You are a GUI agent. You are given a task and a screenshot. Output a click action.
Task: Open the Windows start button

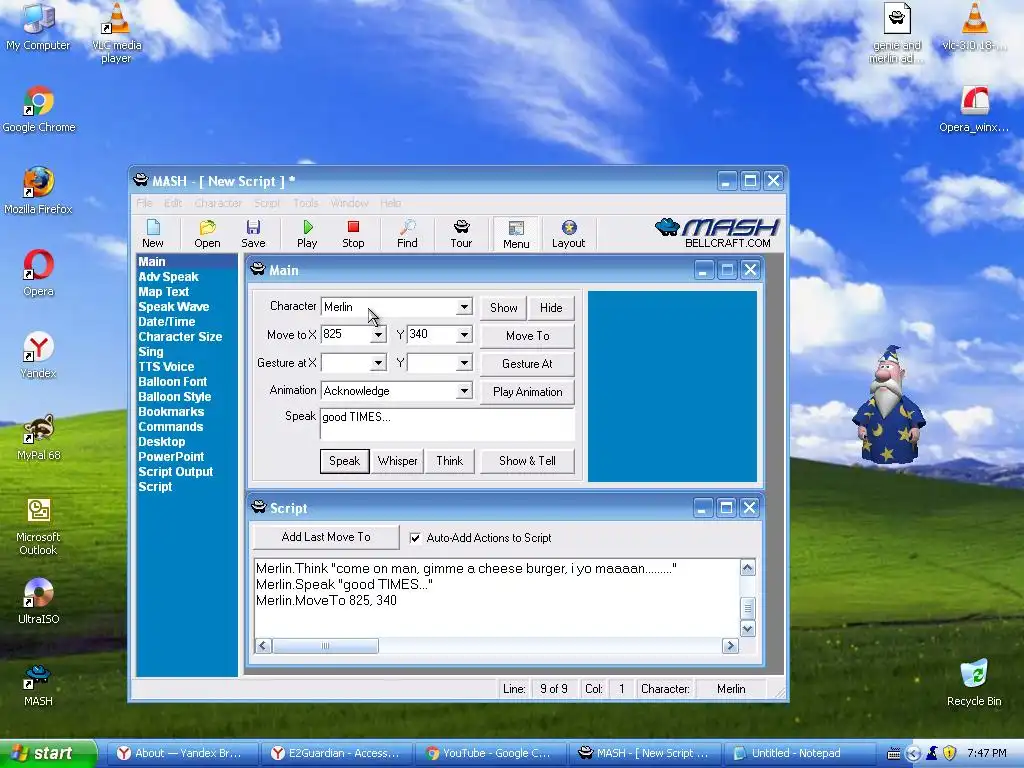(48, 753)
